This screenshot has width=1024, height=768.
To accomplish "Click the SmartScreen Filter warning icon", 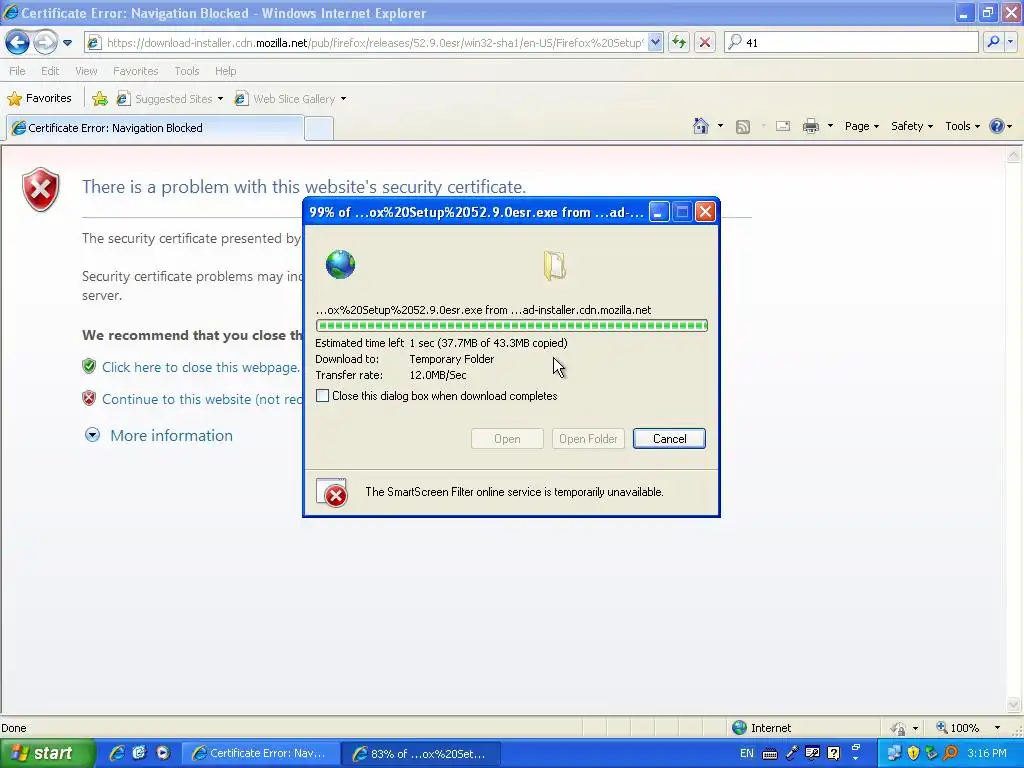I will coord(331,493).
